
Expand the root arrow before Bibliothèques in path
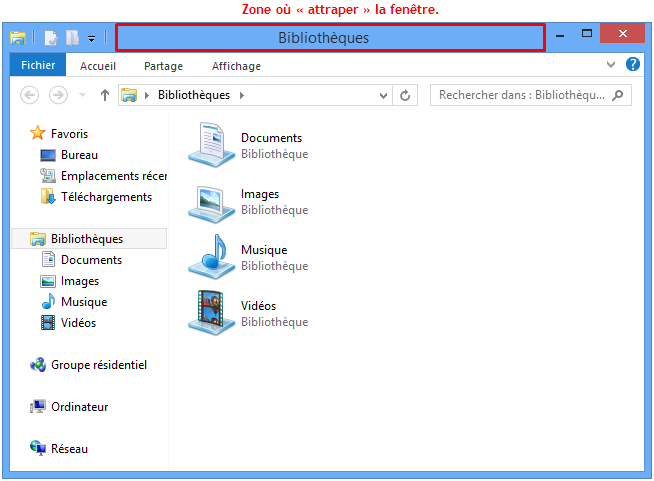[x=147, y=96]
